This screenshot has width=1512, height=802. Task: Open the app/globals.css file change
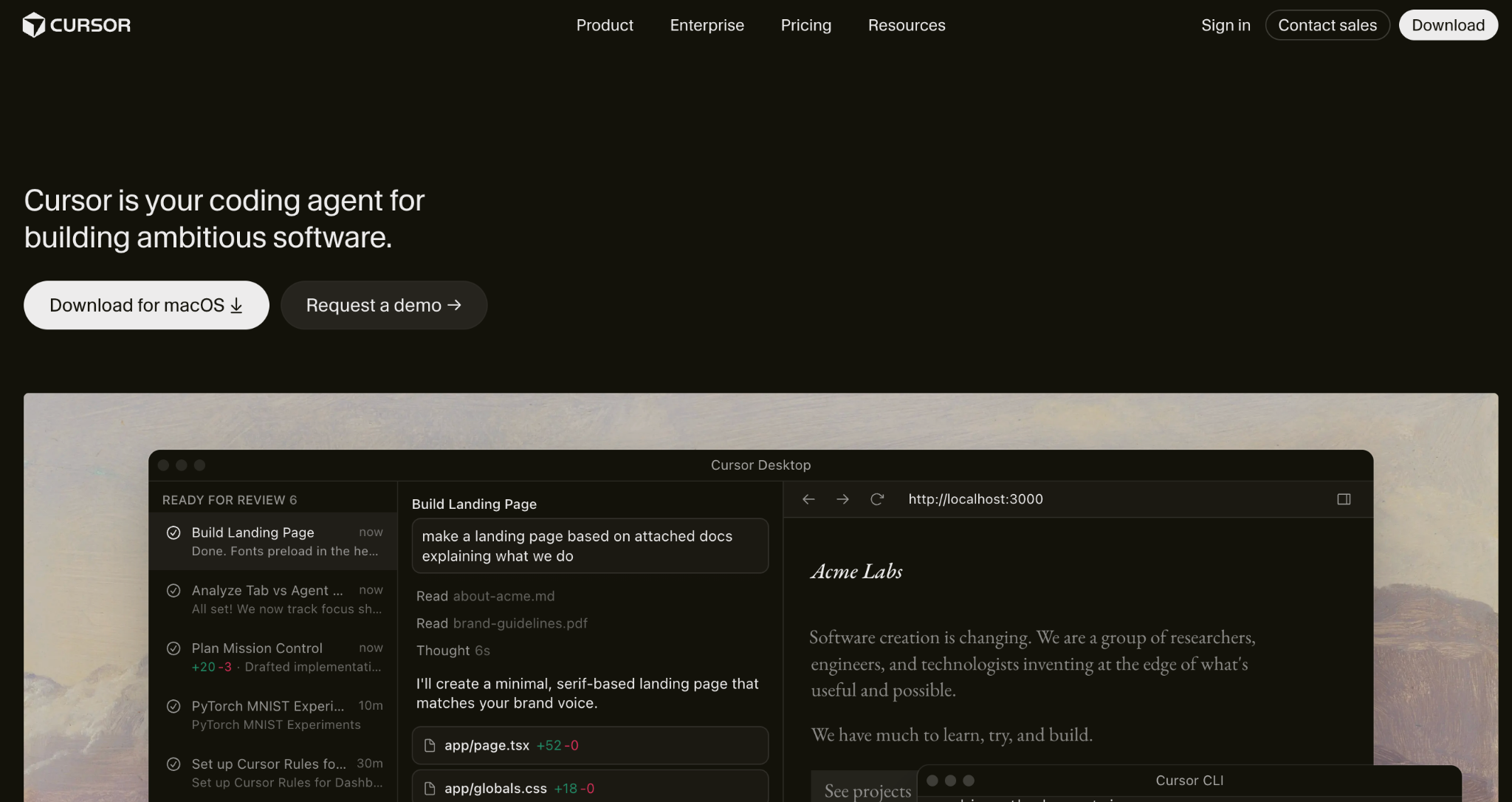click(x=590, y=787)
